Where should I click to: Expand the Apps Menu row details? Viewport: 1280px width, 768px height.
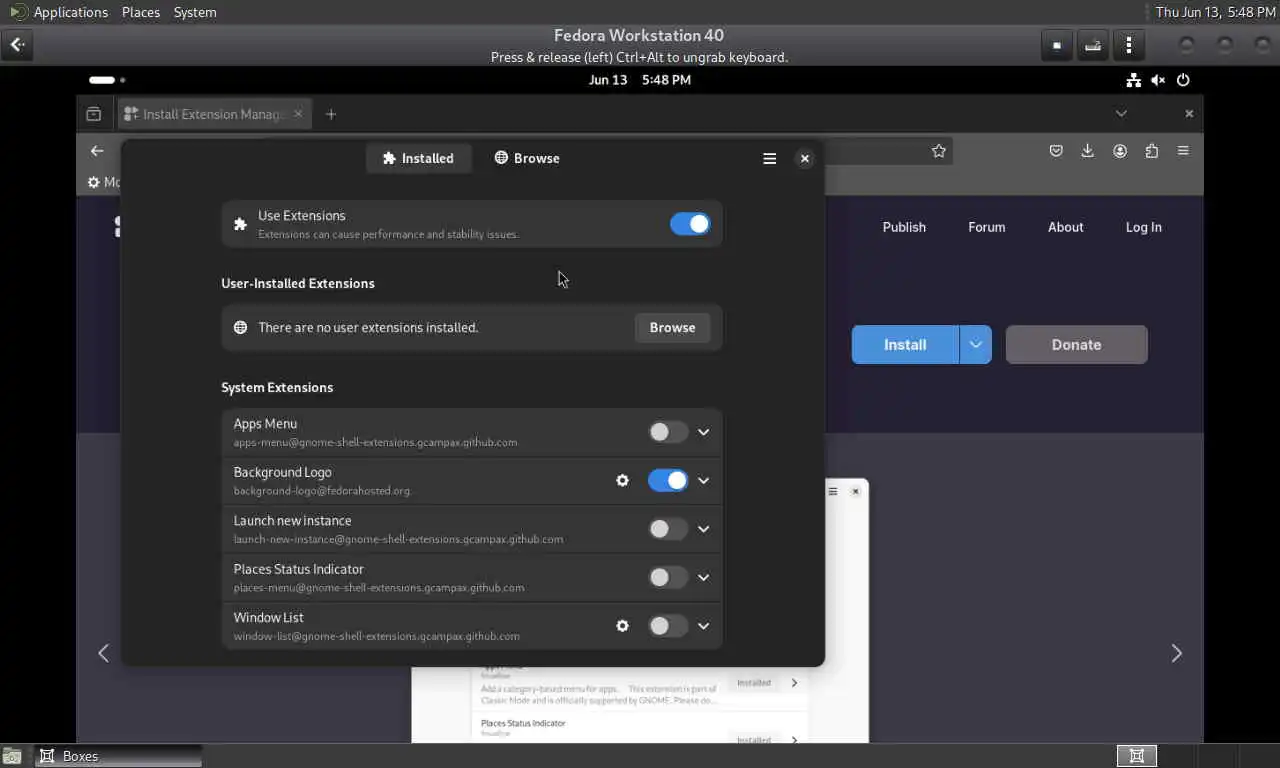pos(703,432)
